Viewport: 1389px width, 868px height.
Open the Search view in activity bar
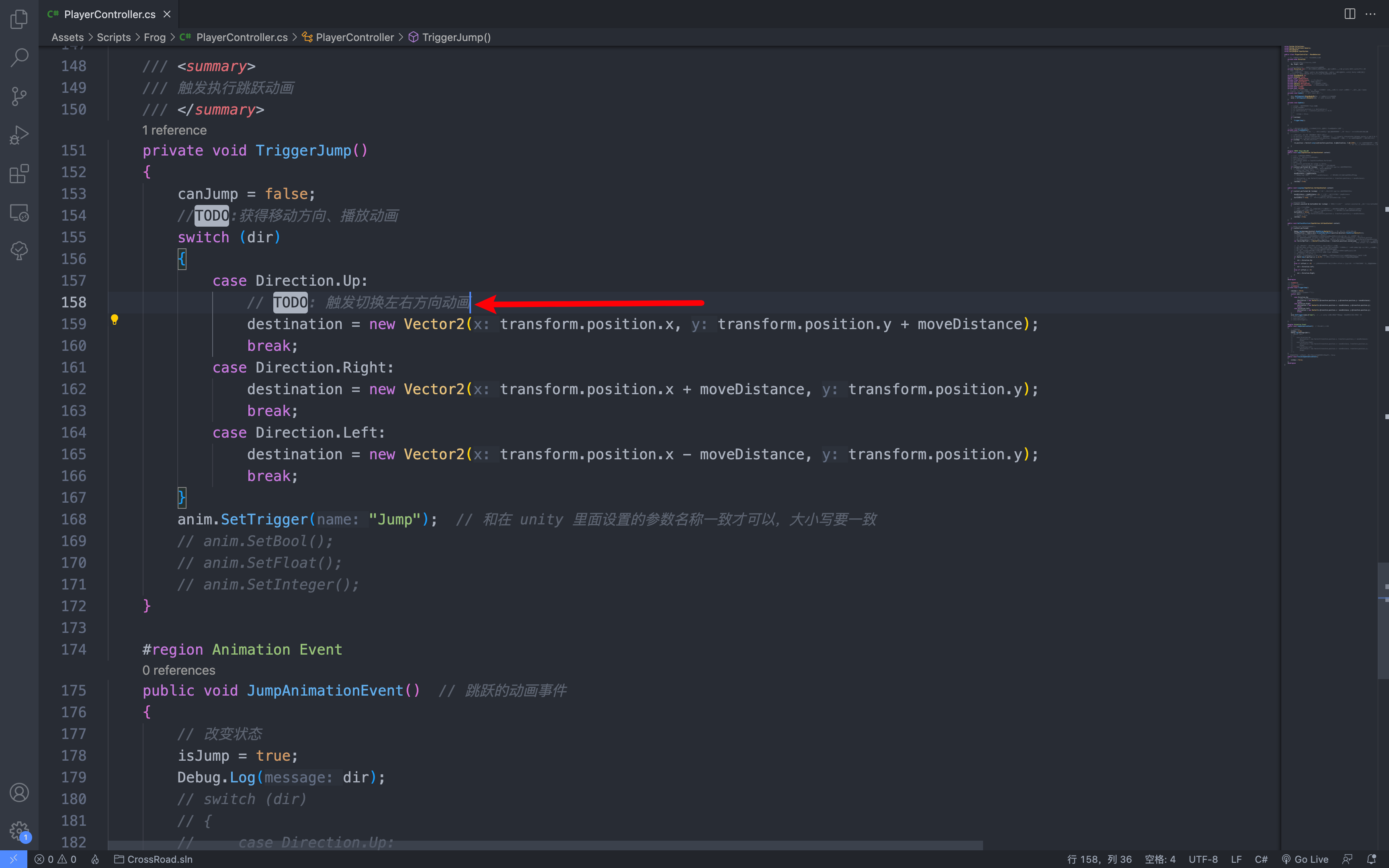pos(19,57)
